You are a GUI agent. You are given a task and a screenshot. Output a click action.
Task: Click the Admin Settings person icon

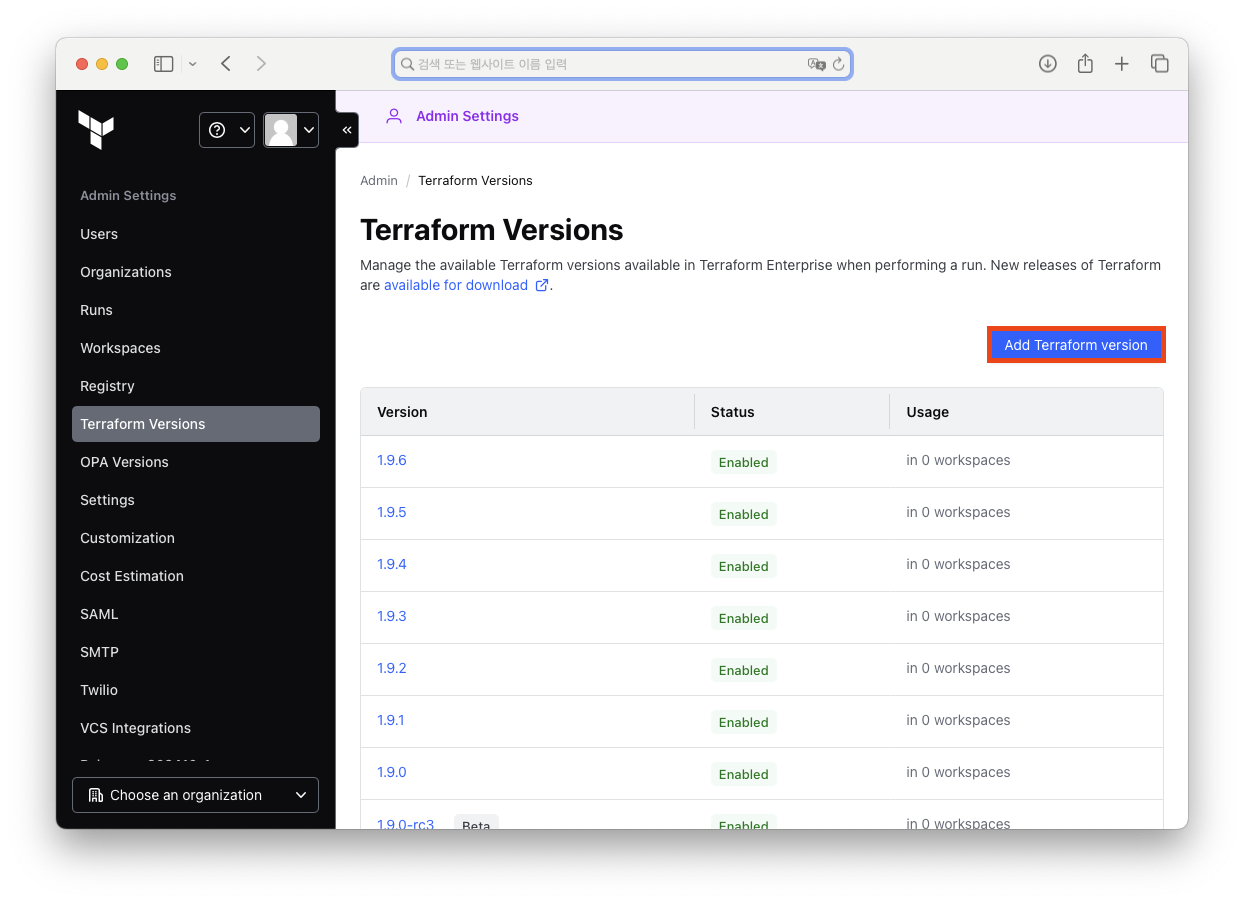tap(394, 116)
